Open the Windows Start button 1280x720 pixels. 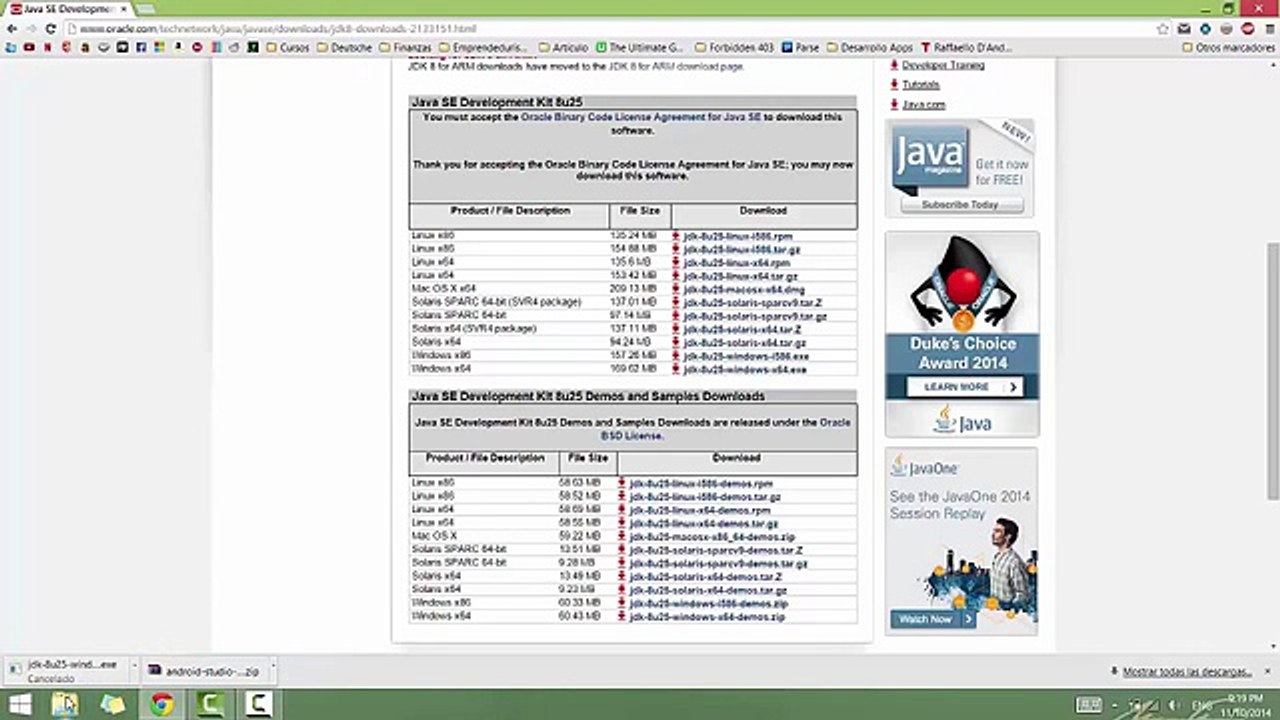coord(20,705)
